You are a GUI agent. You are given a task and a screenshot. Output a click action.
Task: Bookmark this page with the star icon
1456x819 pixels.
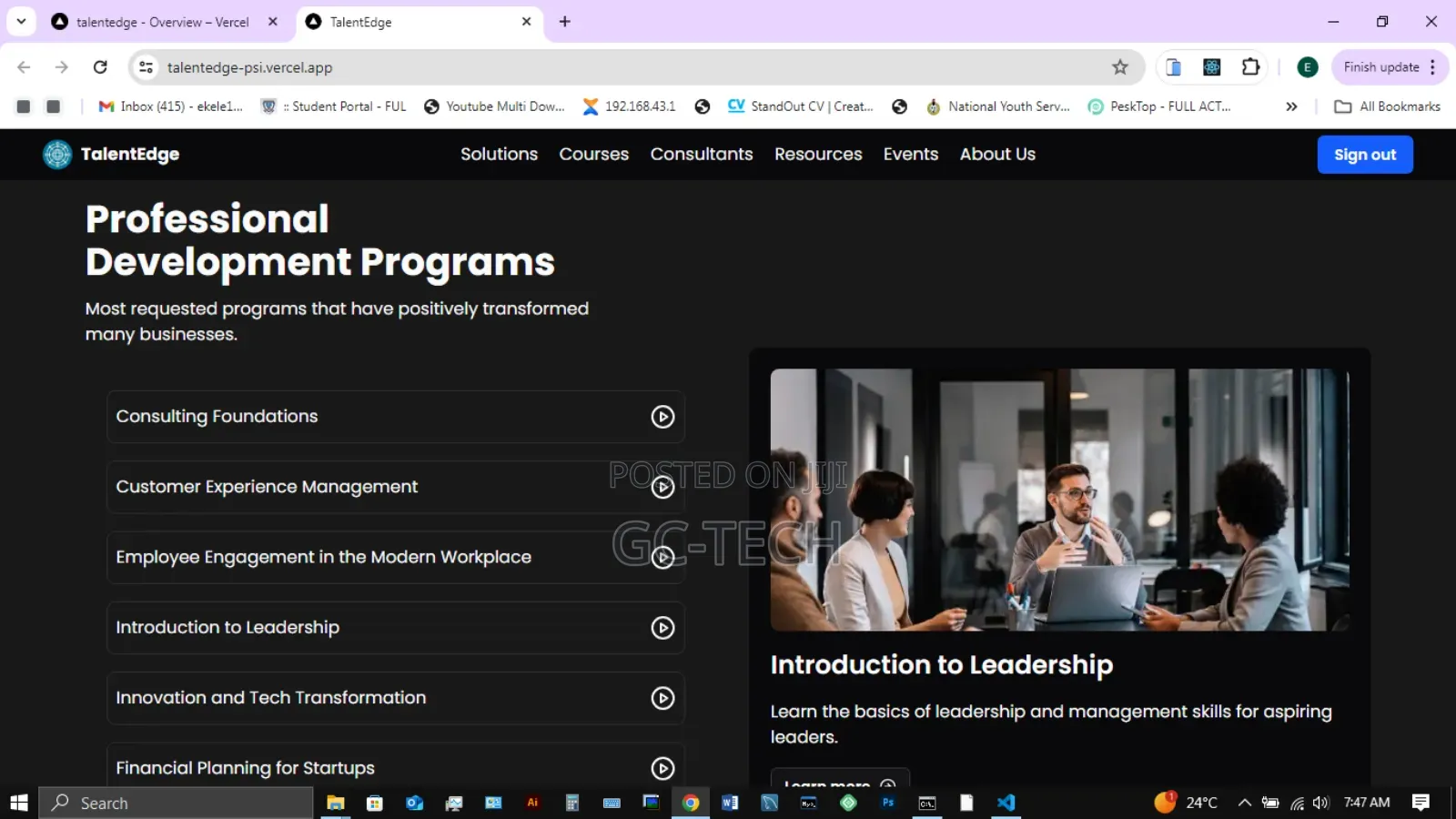[x=1120, y=67]
